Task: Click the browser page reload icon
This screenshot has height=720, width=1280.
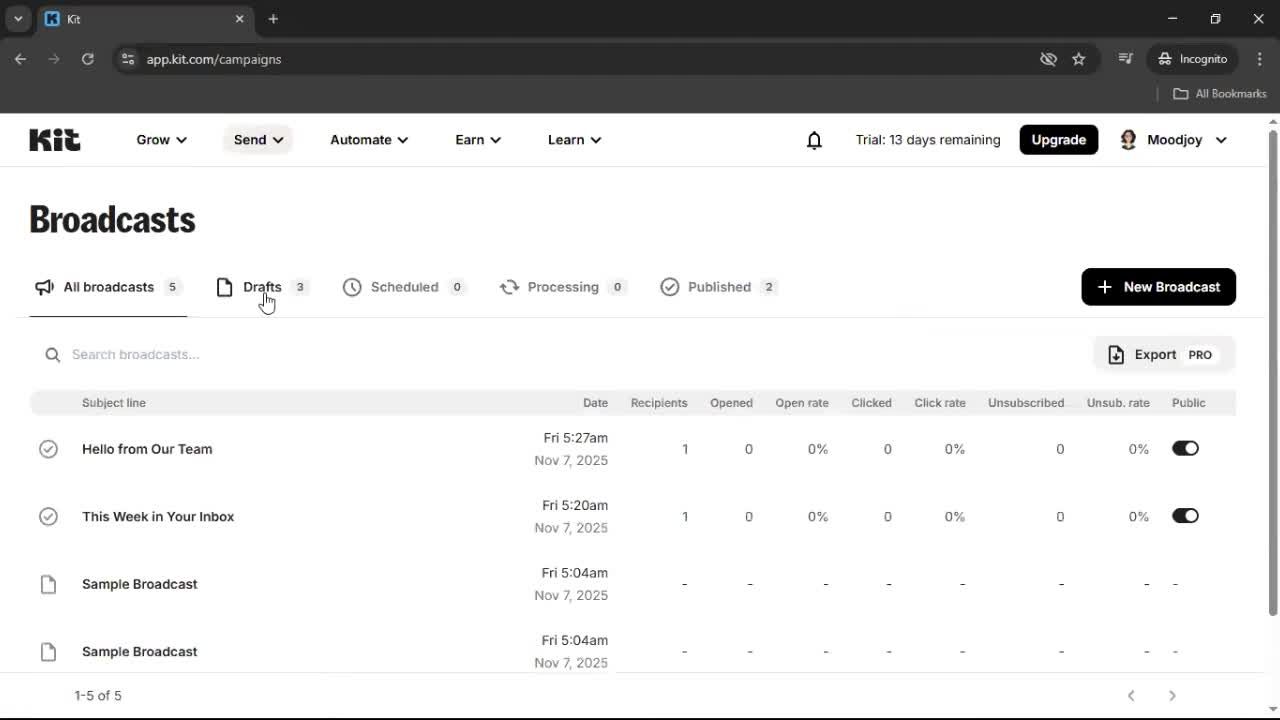Action: pos(88,59)
